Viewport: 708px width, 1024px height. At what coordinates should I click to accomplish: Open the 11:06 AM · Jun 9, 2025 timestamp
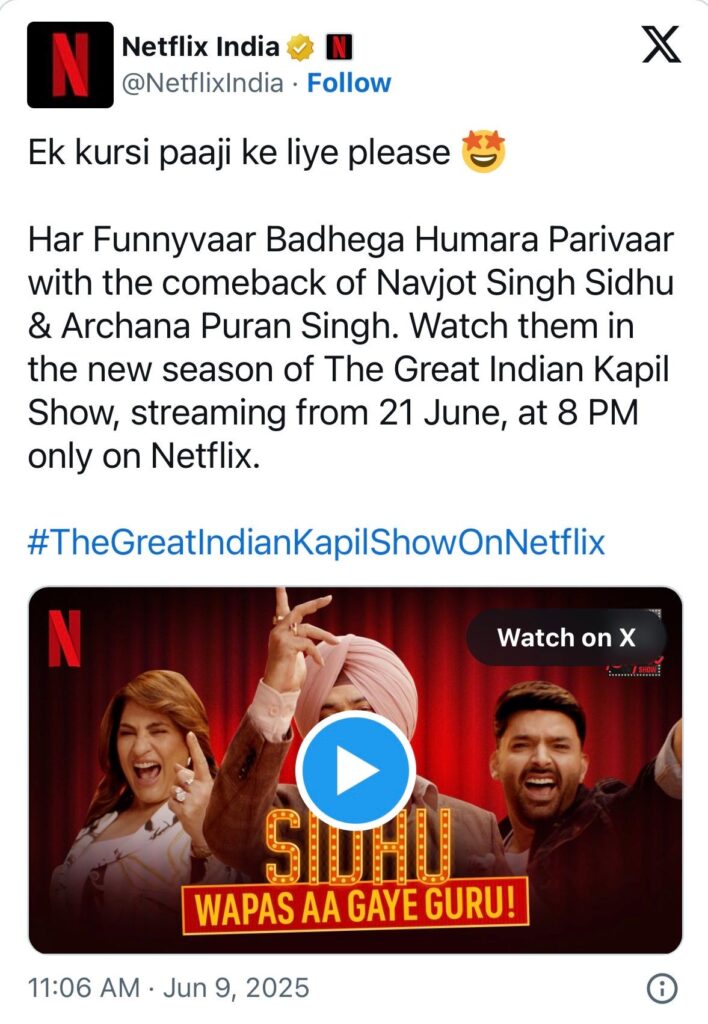click(168, 987)
